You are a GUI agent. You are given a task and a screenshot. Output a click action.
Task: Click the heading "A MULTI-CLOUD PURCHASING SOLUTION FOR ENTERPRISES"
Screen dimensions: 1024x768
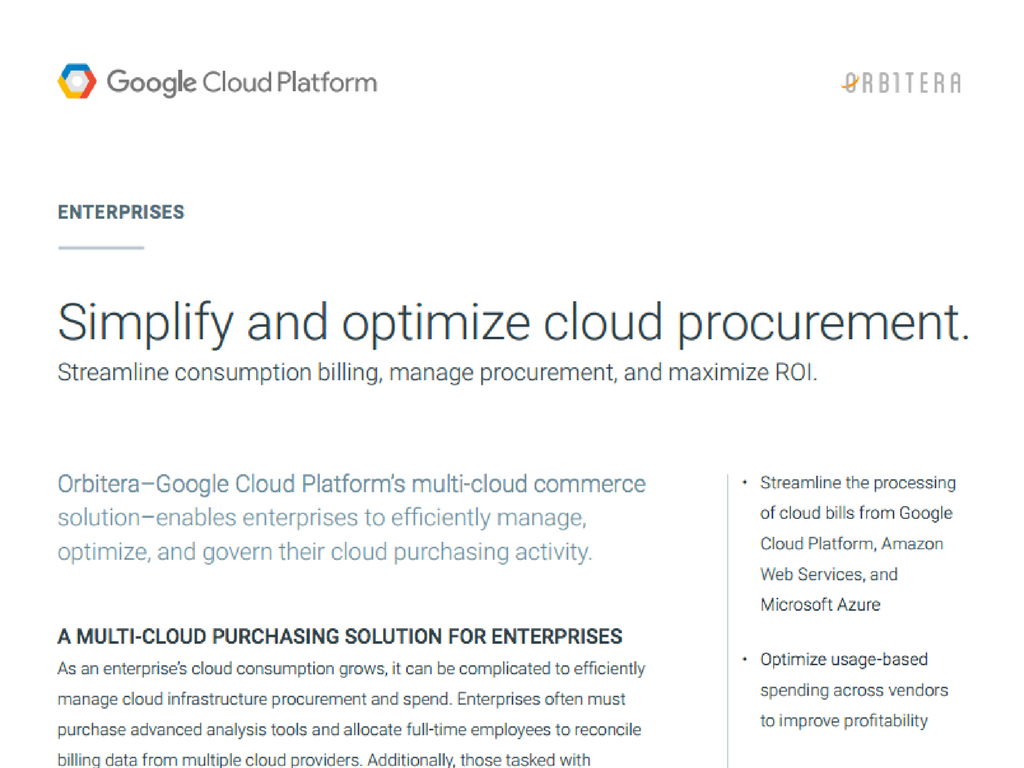point(340,636)
